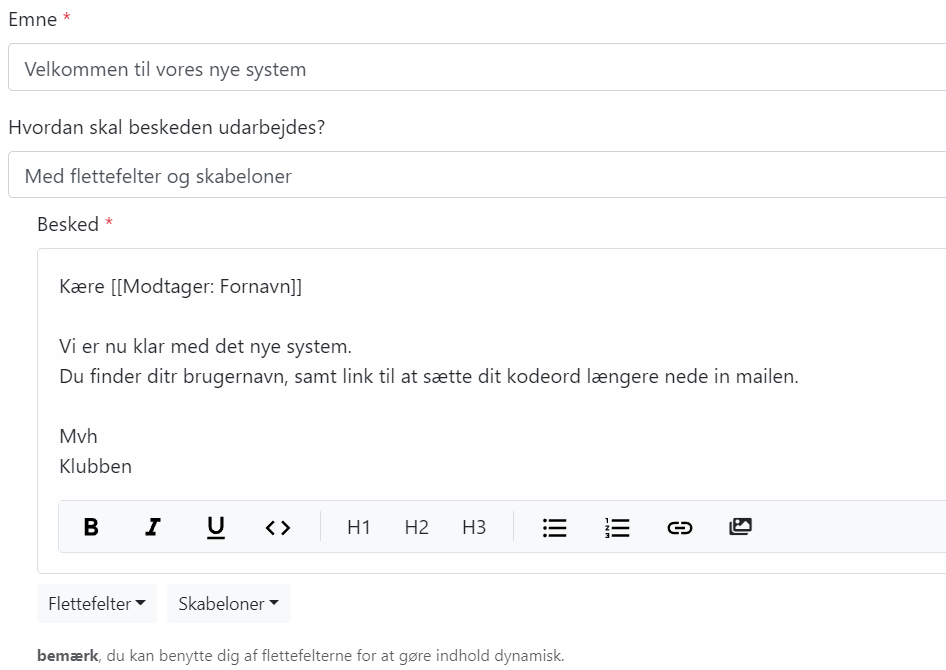
Task: Open the Flettefelter dropdown
Action: click(x=97, y=604)
